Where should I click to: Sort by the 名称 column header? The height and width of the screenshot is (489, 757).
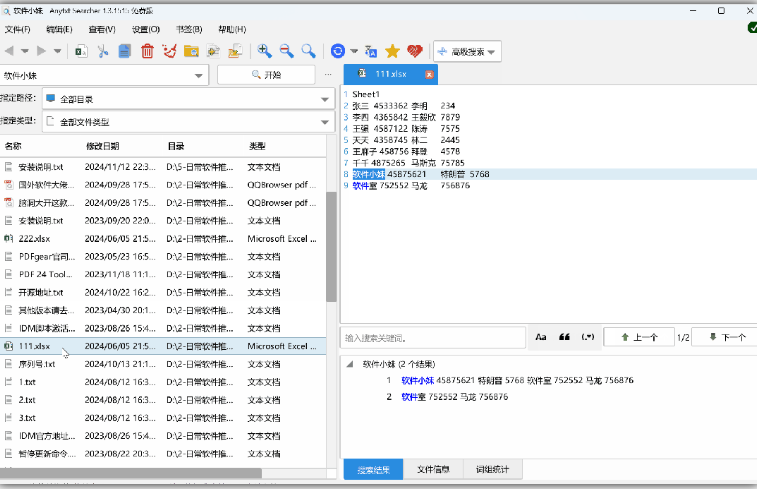pos(13,146)
